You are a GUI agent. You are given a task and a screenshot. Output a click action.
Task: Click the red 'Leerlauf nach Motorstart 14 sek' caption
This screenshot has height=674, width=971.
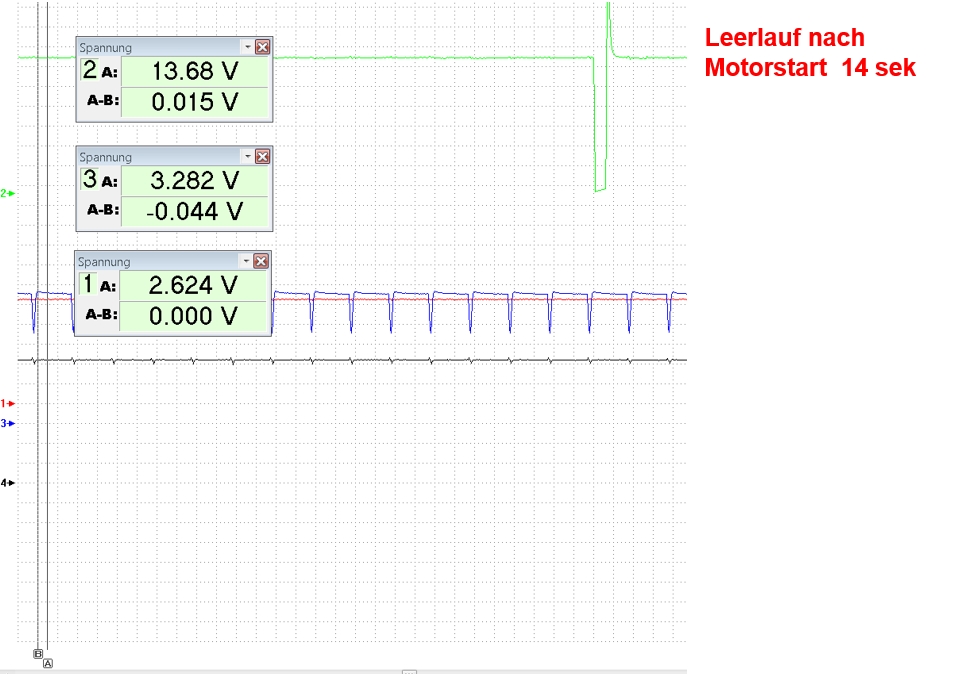810,53
